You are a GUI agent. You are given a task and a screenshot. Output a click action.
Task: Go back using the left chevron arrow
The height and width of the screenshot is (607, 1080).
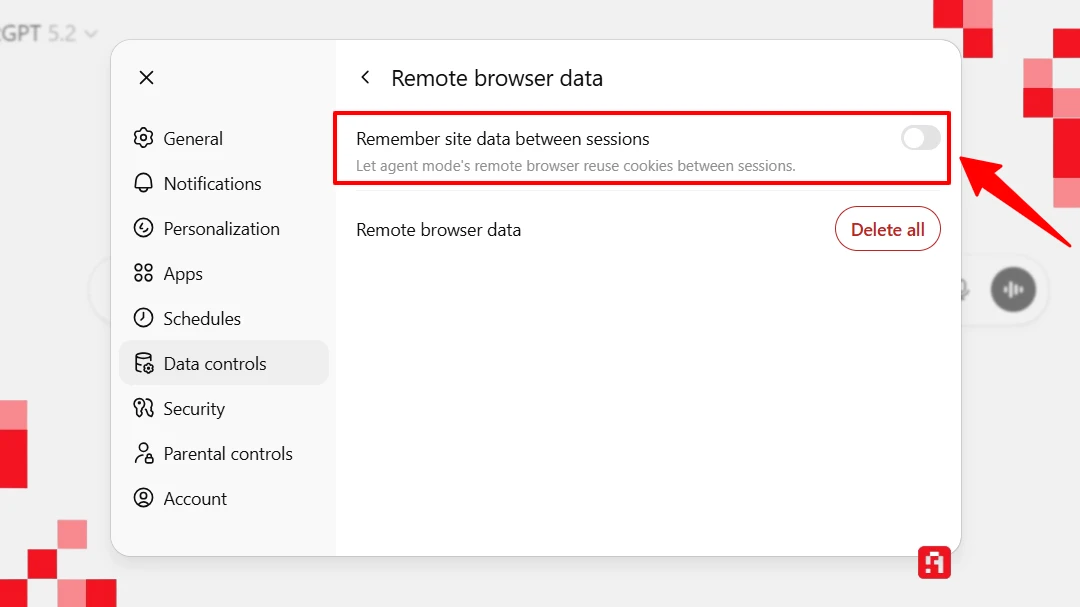[x=365, y=78]
